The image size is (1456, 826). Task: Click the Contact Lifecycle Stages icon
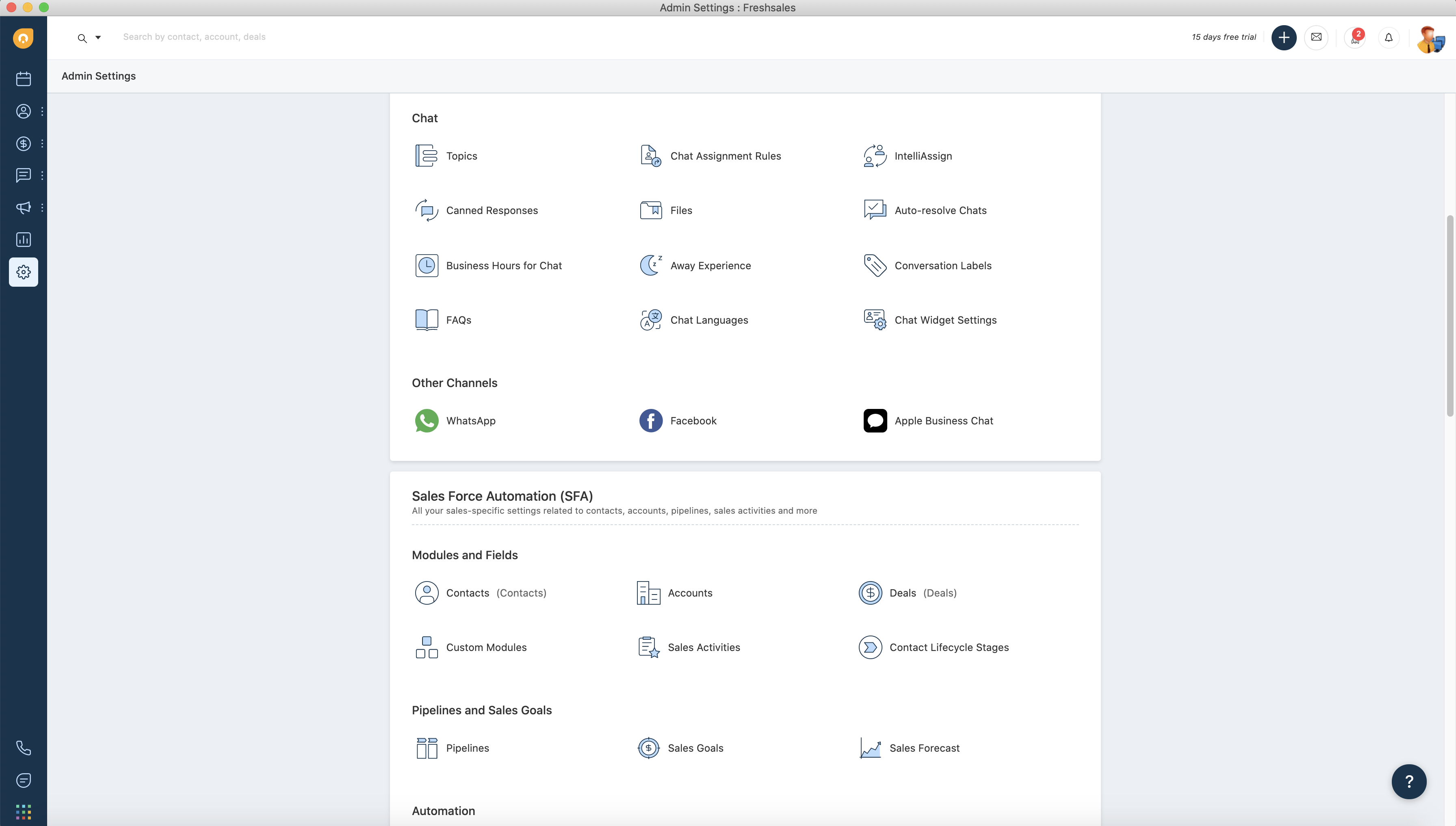(870, 647)
